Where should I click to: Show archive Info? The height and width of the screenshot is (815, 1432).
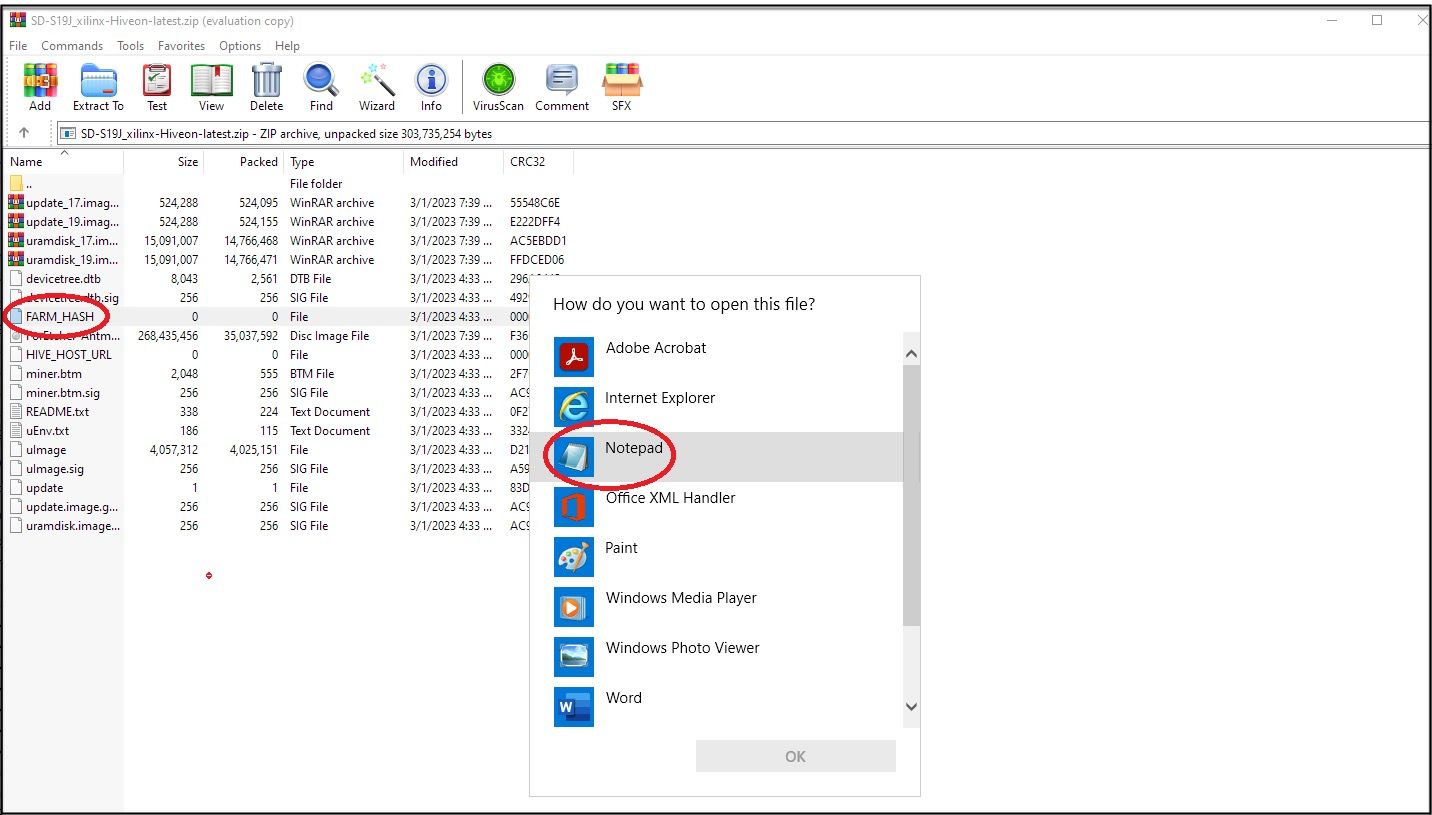(x=431, y=87)
